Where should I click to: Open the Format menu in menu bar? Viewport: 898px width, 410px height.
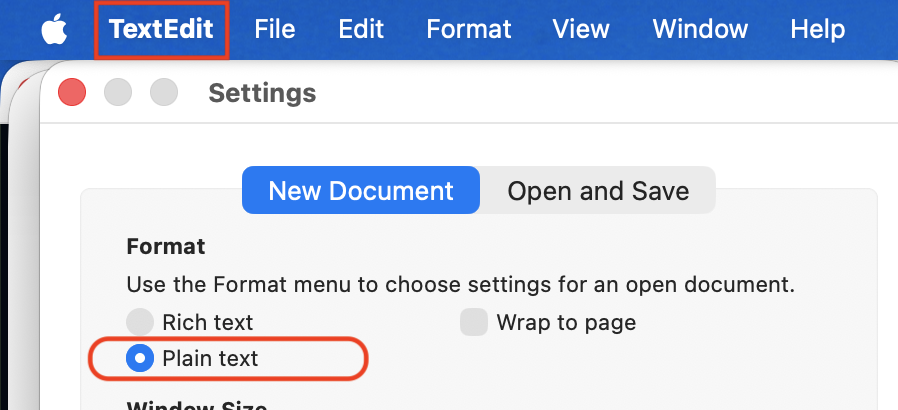coord(469,29)
